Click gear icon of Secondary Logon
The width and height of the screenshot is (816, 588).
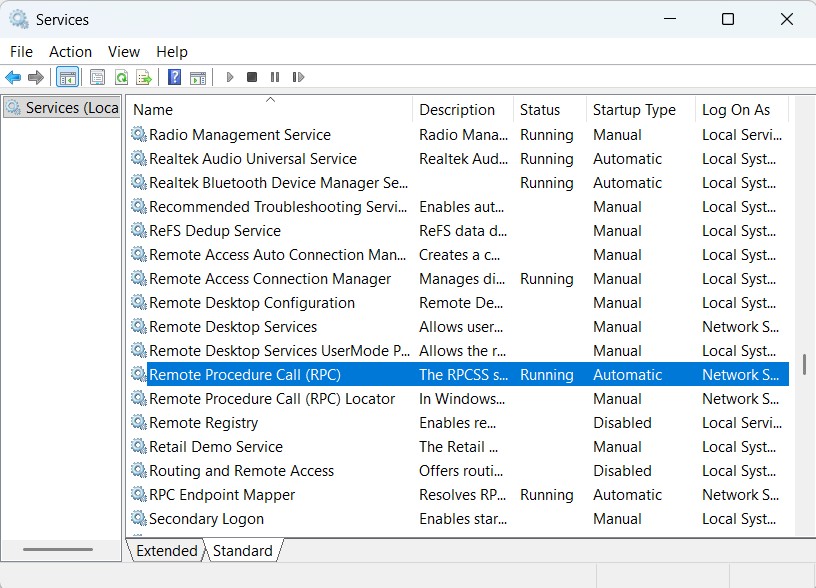138,518
